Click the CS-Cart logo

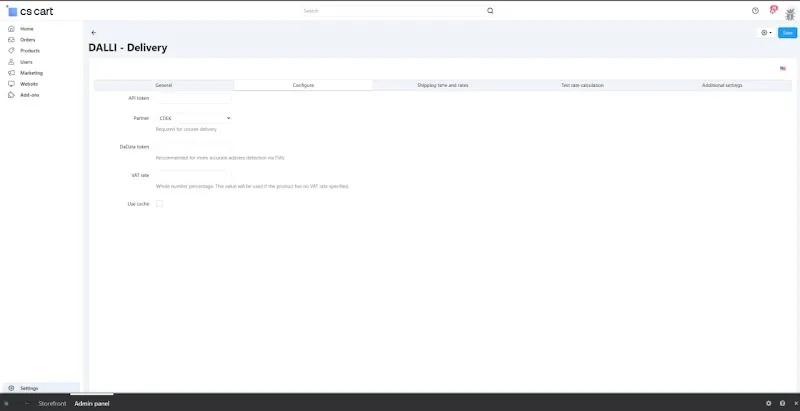30,11
